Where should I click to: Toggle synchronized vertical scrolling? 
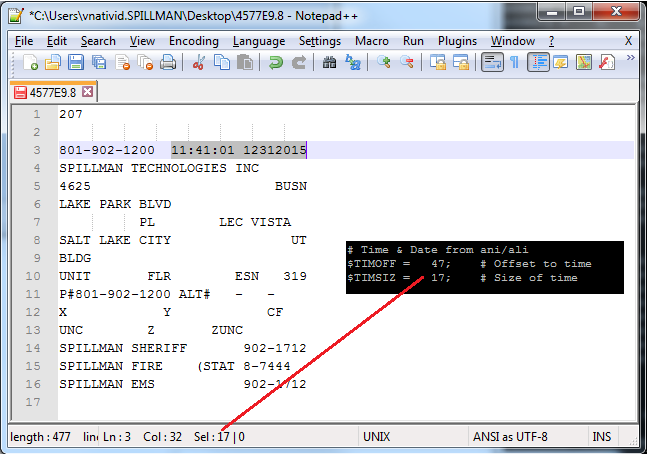pos(438,63)
